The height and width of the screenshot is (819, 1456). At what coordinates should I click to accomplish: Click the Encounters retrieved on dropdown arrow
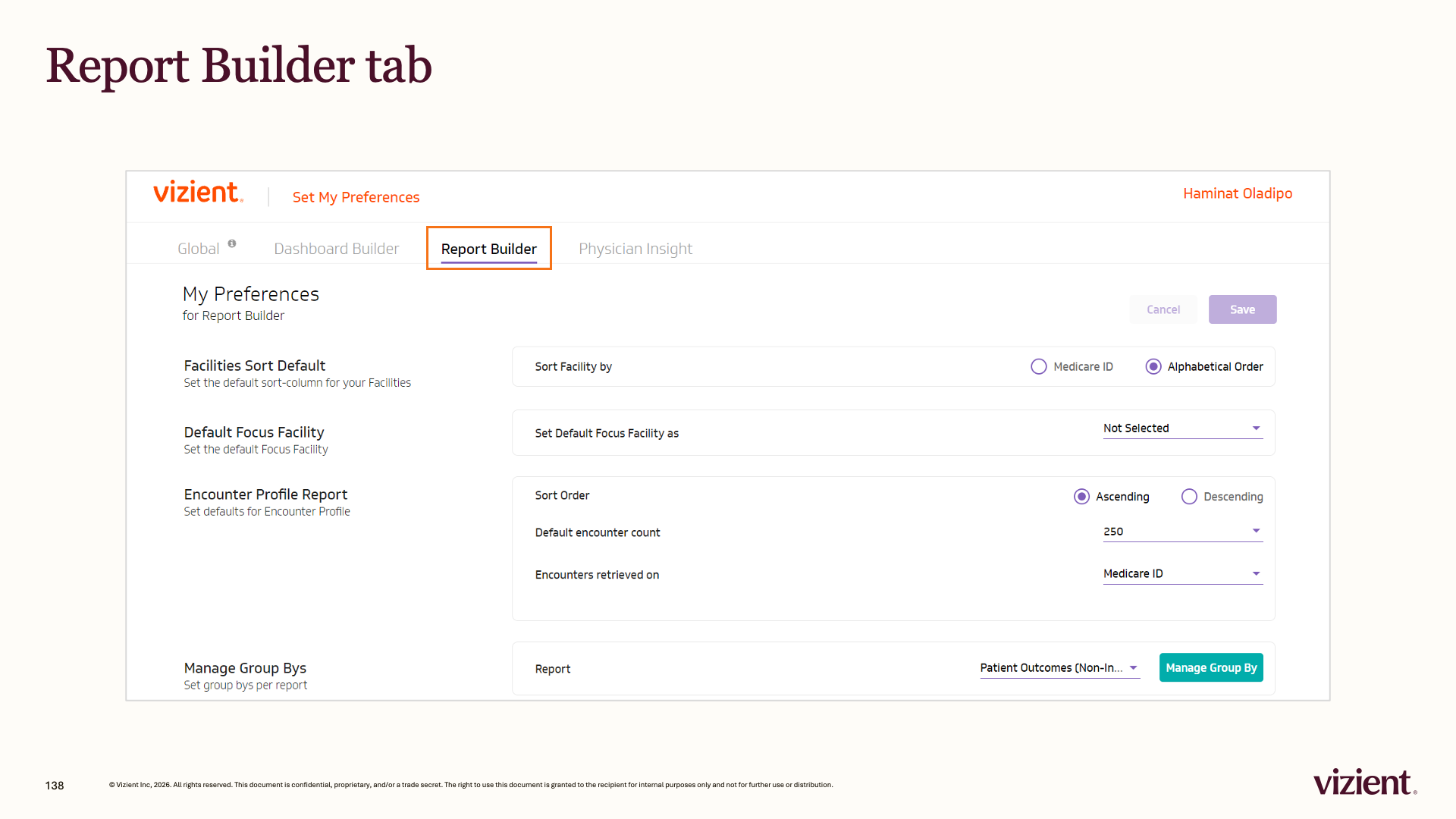coord(1257,573)
